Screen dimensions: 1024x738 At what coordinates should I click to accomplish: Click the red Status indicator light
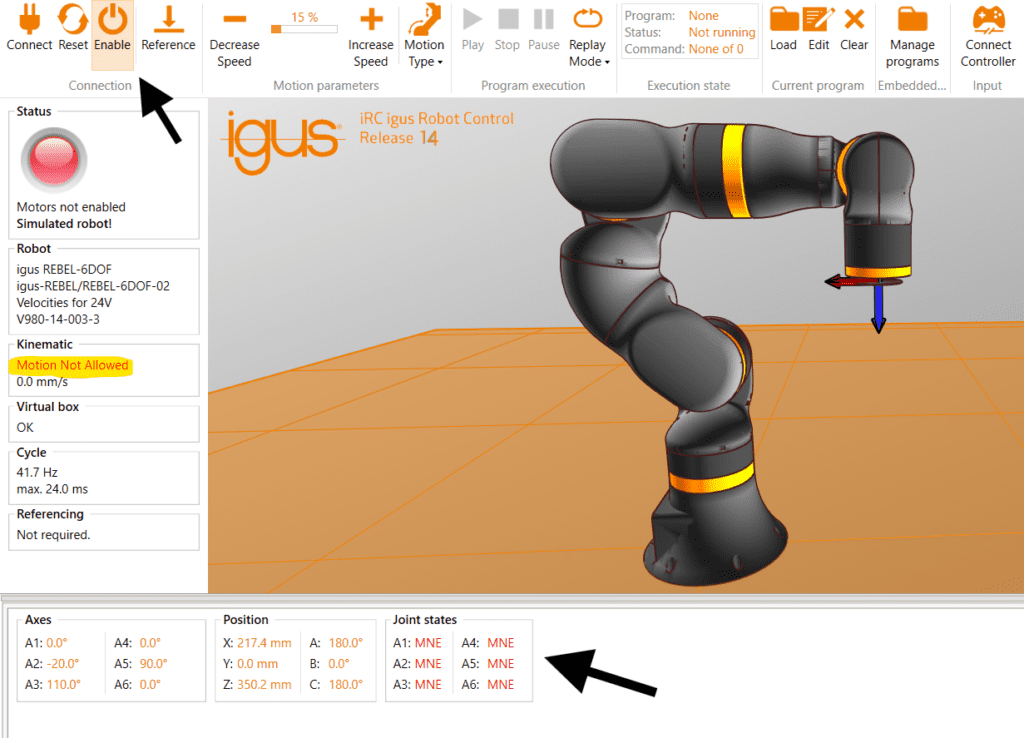coord(54,159)
